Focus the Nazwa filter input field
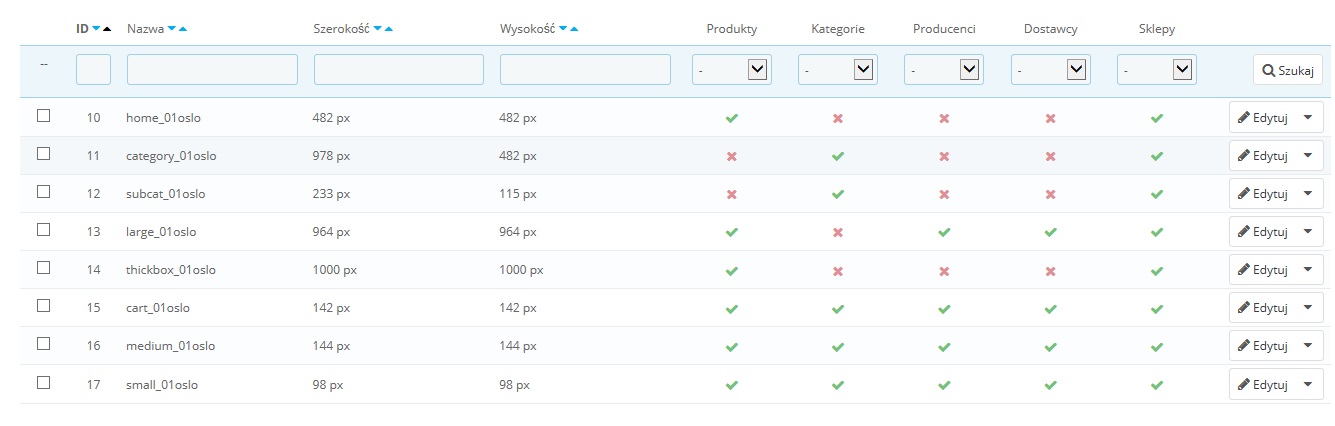Screen dimensions: 1335x426 [212, 69]
